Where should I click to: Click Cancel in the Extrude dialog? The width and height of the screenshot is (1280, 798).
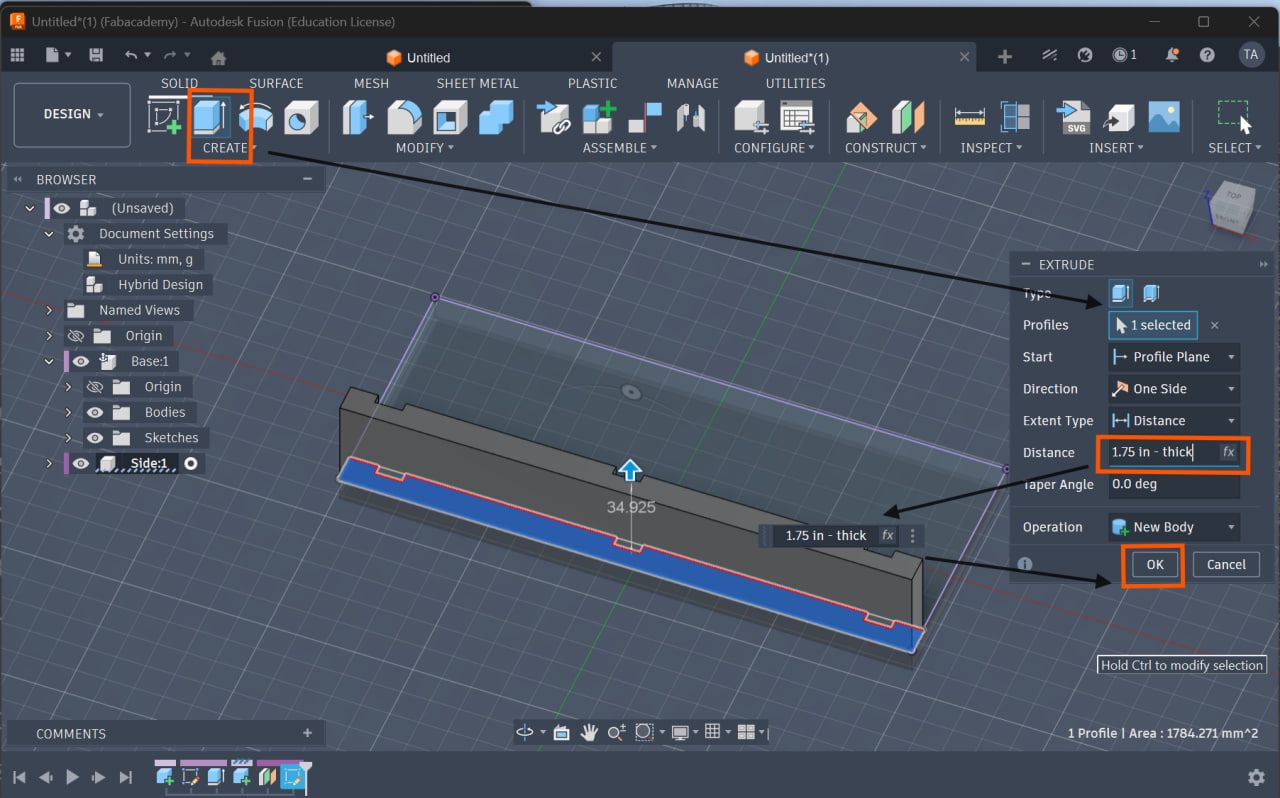1226,565
